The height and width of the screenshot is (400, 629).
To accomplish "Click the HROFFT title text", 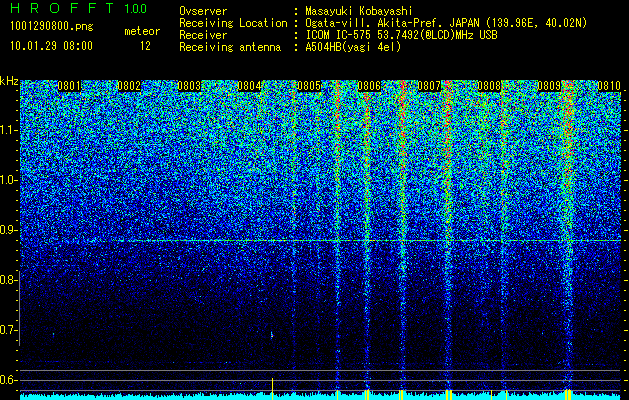I will [x=62, y=8].
